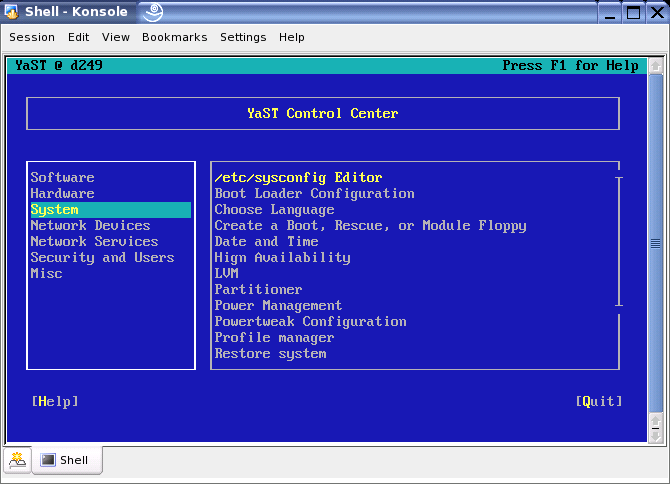Screen dimensions: 670x484
Task: Click the scrollbar up arrow near bottom right
Action: [x=656, y=421]
